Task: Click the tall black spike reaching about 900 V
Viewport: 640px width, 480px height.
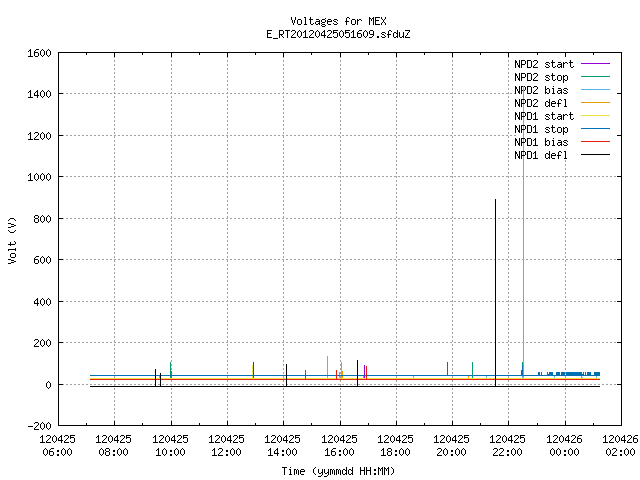Action: [x=496, y=292]
